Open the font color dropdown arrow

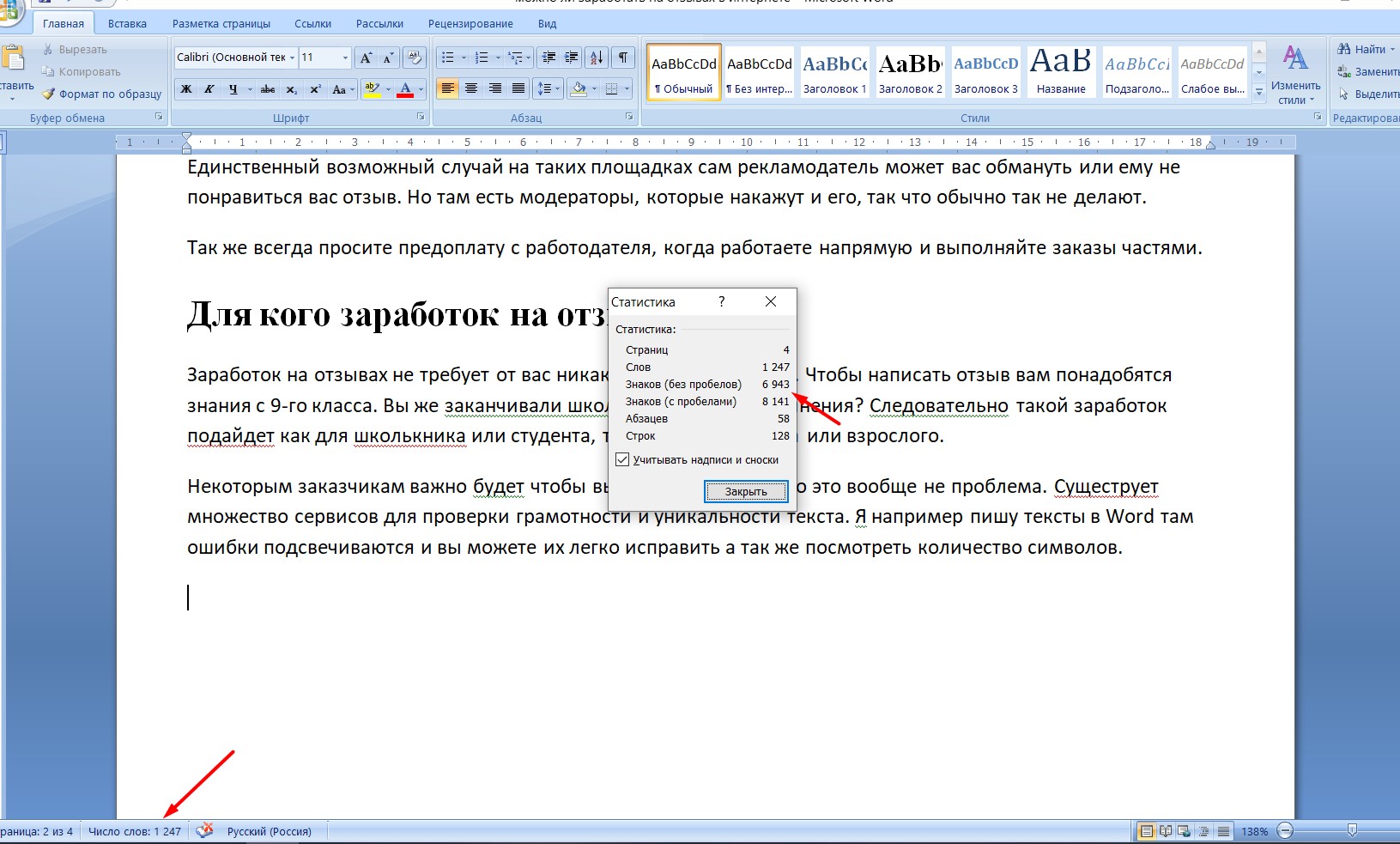coord(421,89)
